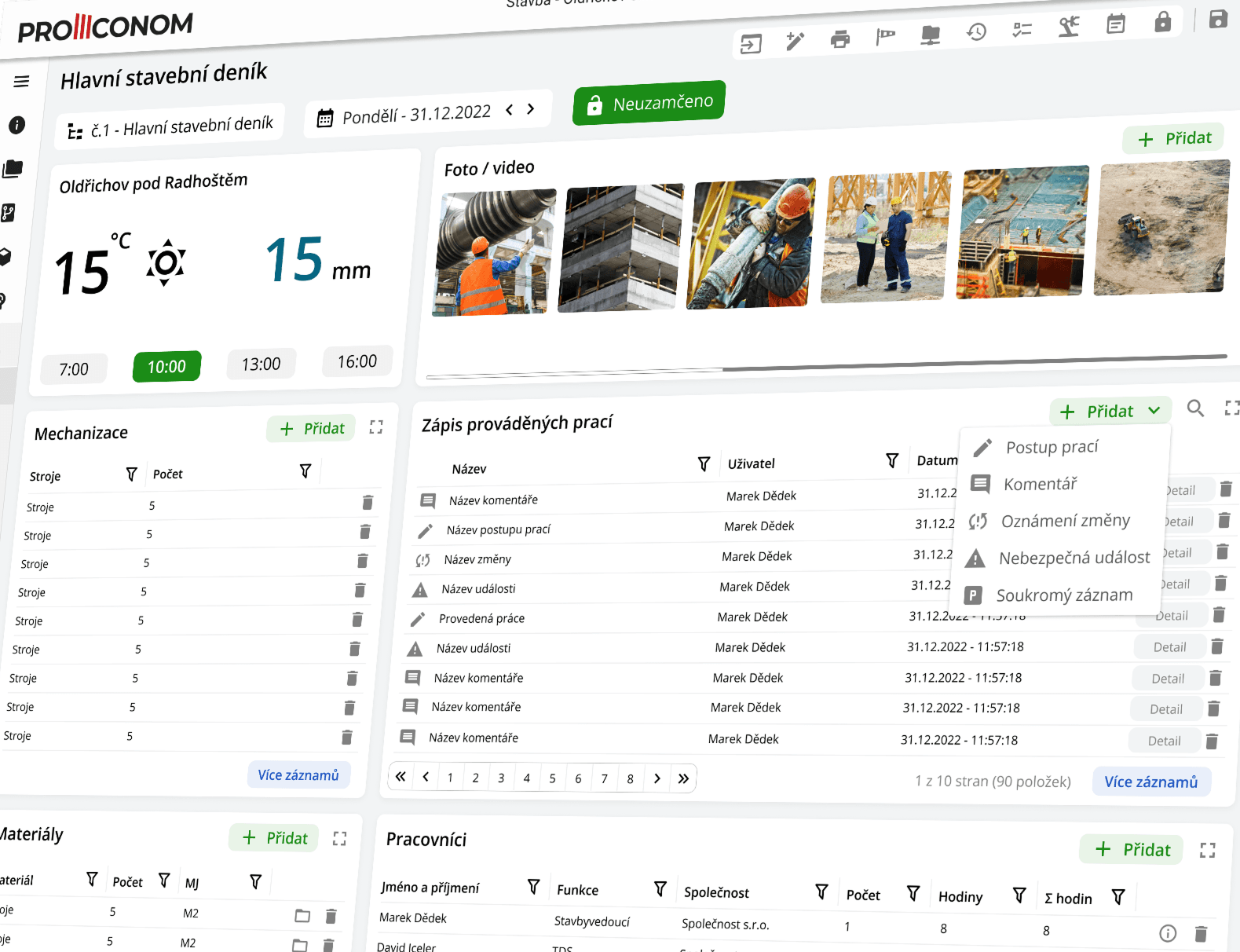Add material with Materiály Přidat button
This screenshot has width=1240, height=952.
point(274,838)
